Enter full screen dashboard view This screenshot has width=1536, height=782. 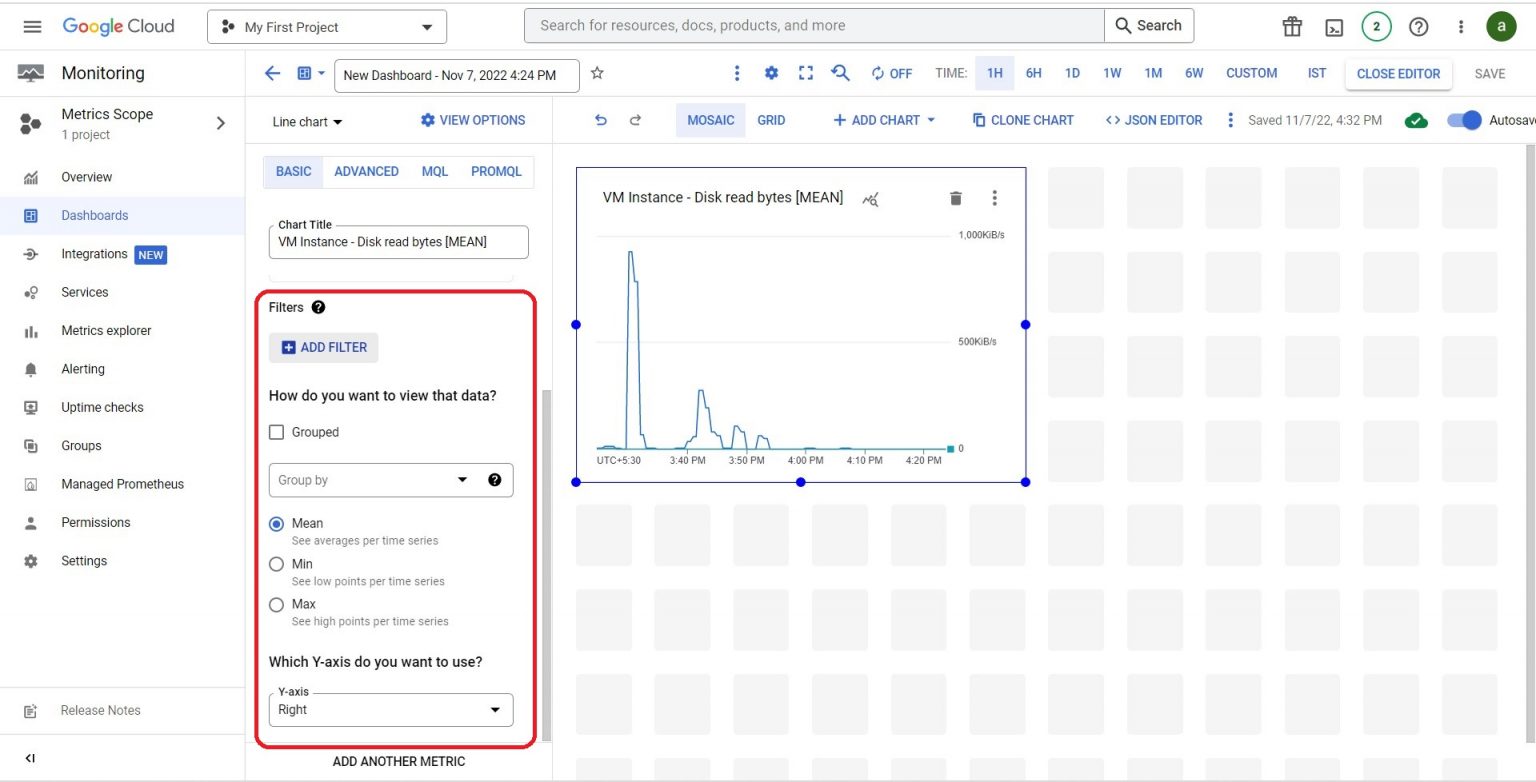pyautogui.click(x=805, y=74)
